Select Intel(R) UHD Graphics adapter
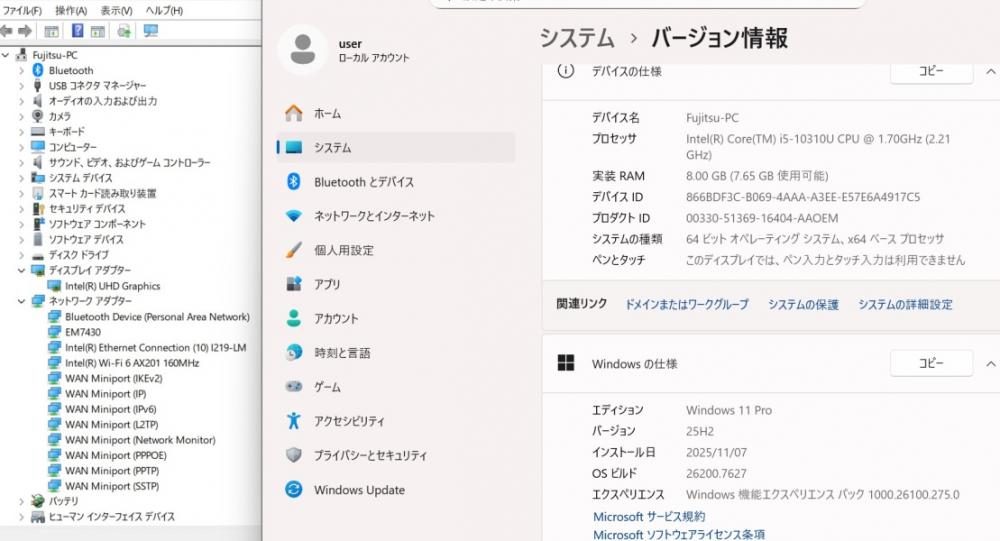Viewport: 1000px width, 541px height. (x=112, y=286)
